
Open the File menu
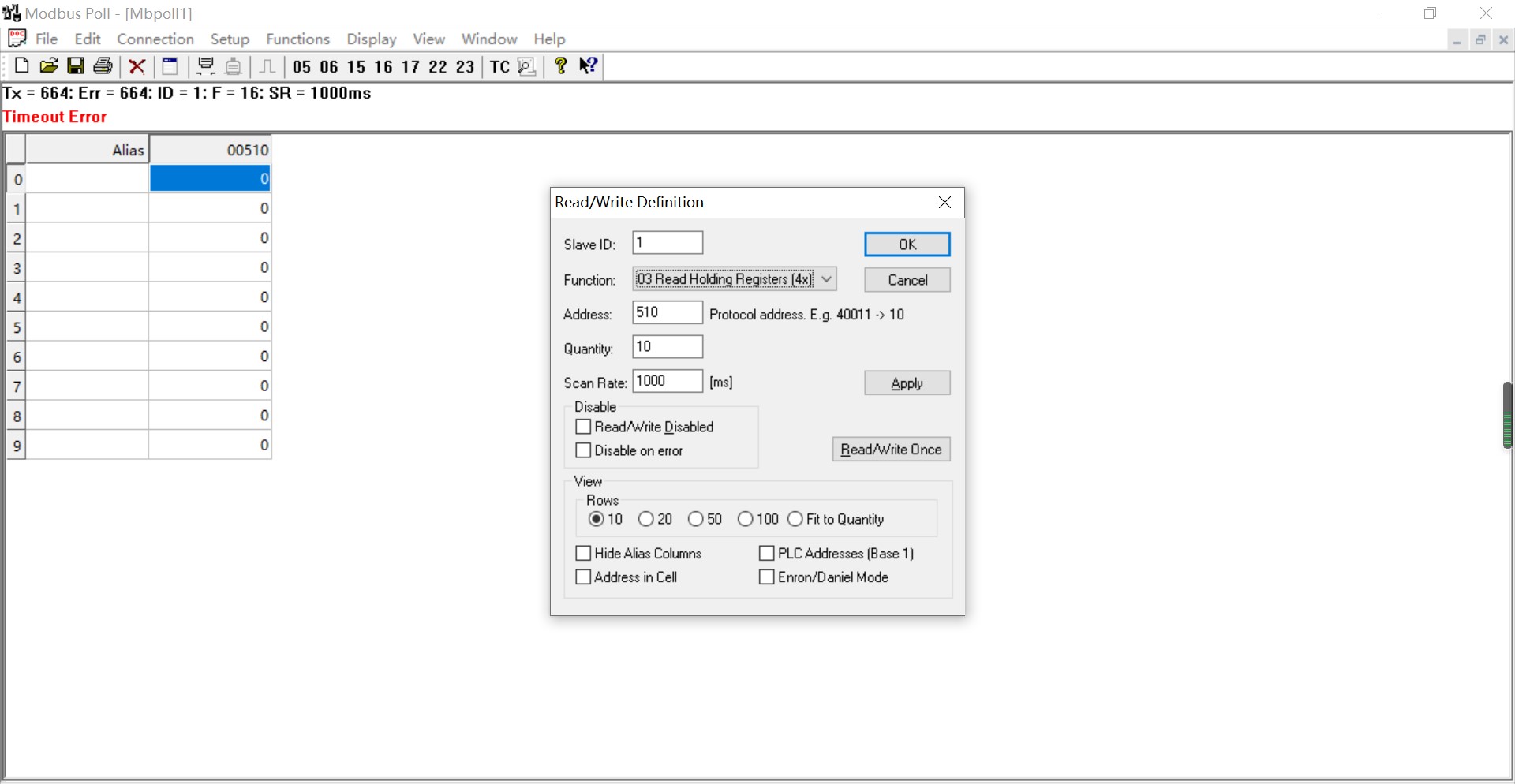[x=47, y=39]
